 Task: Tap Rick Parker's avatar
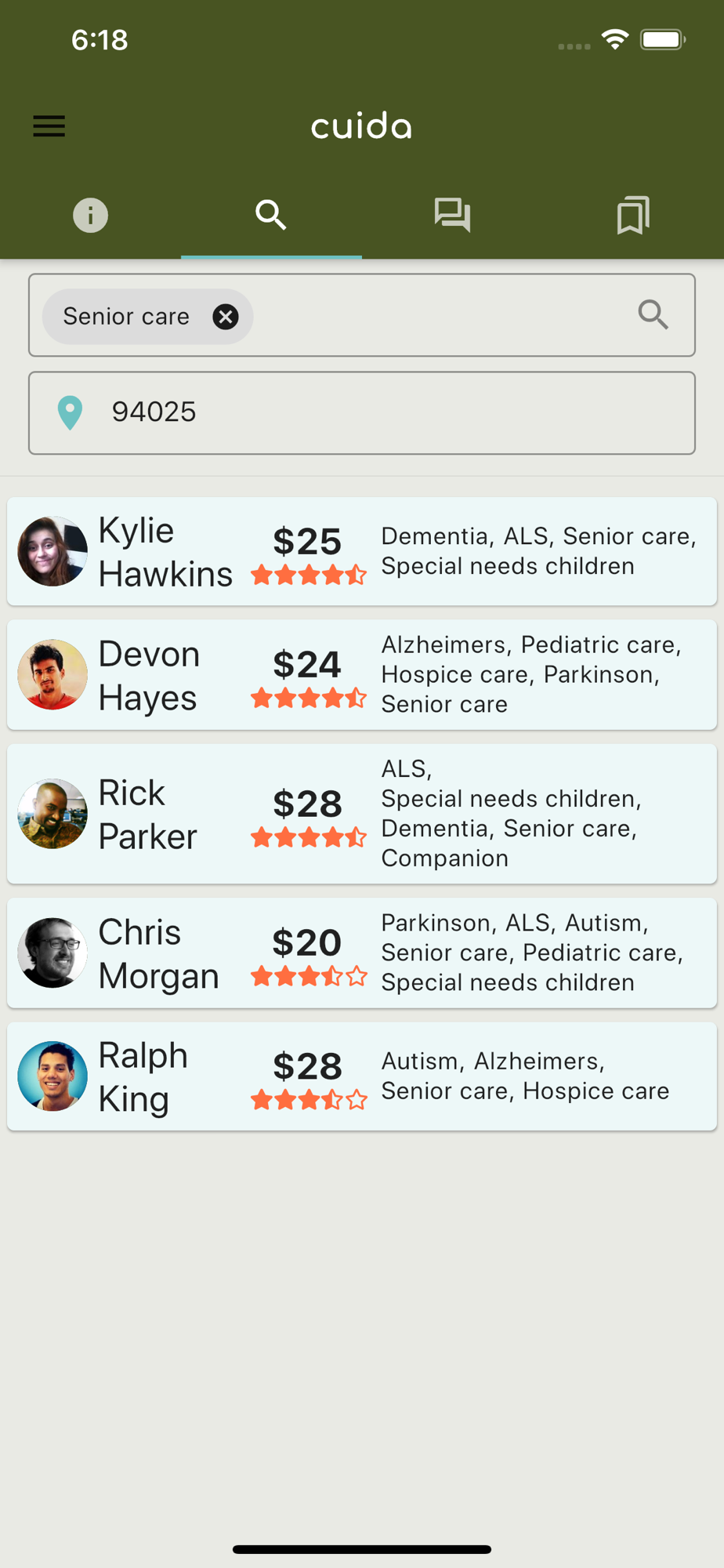click(x=52, y=814)
